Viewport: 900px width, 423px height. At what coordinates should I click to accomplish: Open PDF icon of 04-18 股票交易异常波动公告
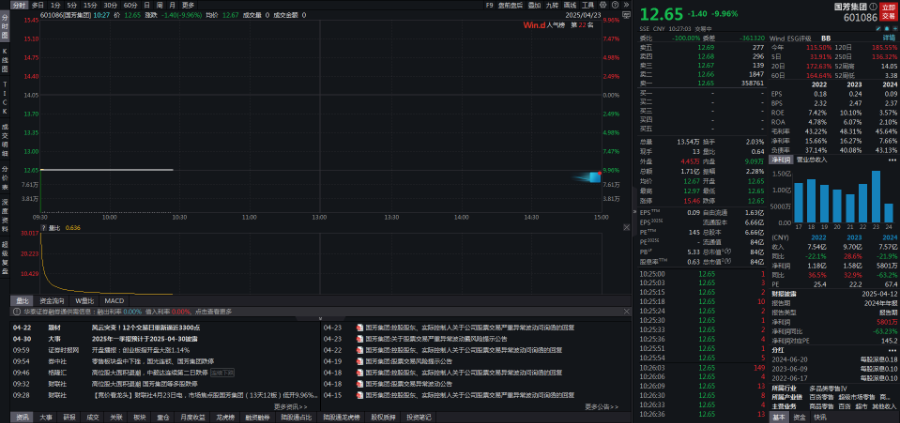(x=360, y=383)
